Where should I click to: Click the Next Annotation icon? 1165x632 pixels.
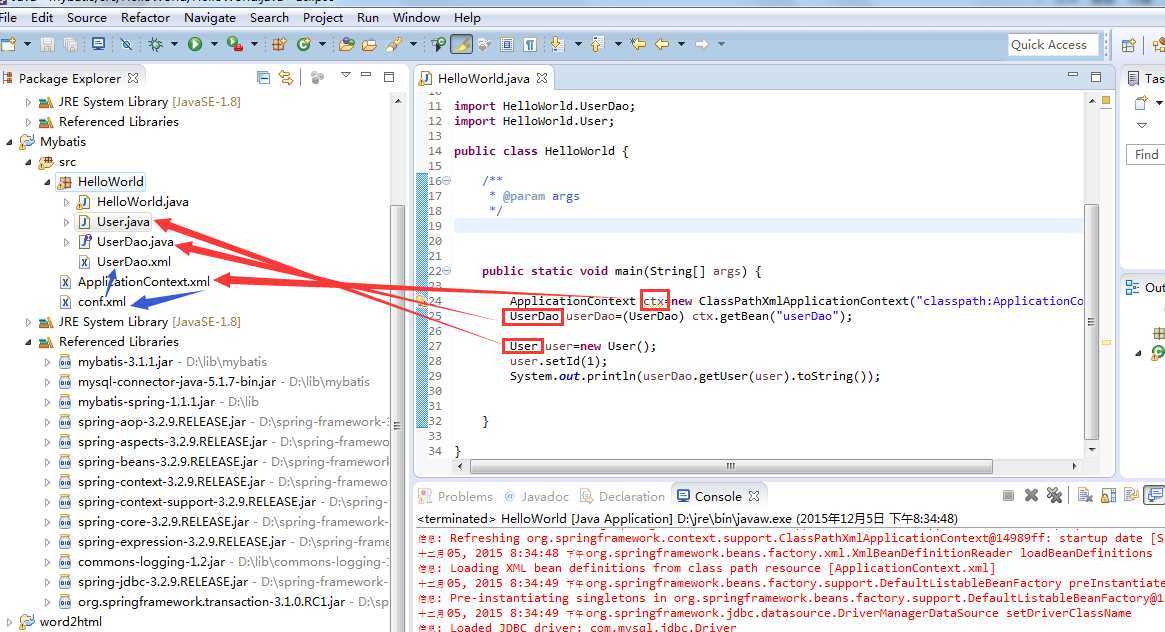click(556, 45)
